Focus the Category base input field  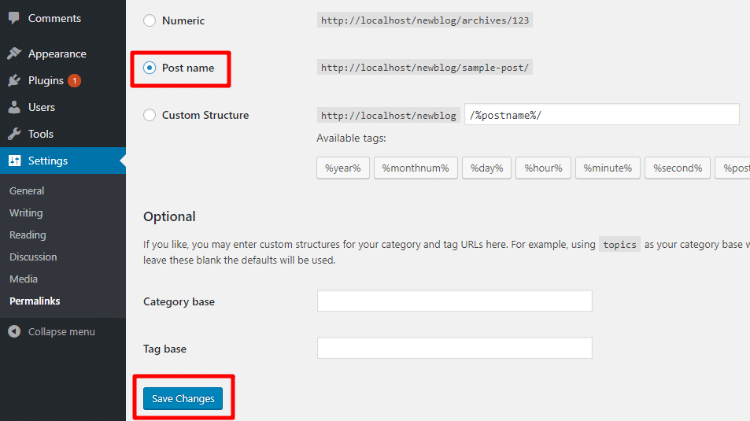pyautogui.click(x=454, y=301)
